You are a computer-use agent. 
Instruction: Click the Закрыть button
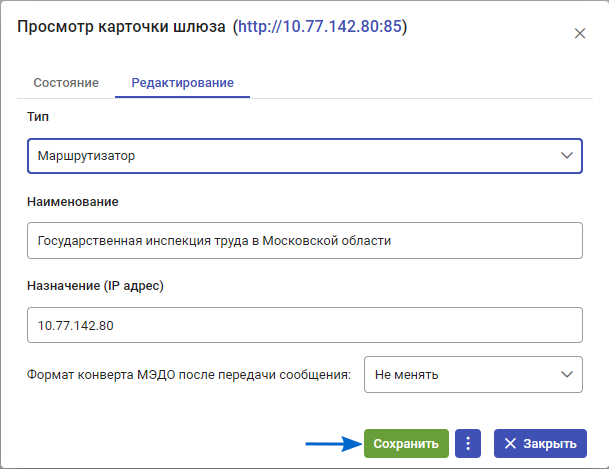[x=540, y=443]
